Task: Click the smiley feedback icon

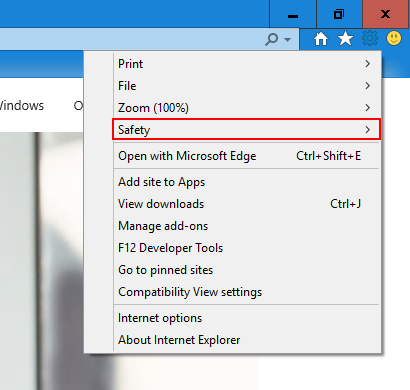Action: (394, 38)
